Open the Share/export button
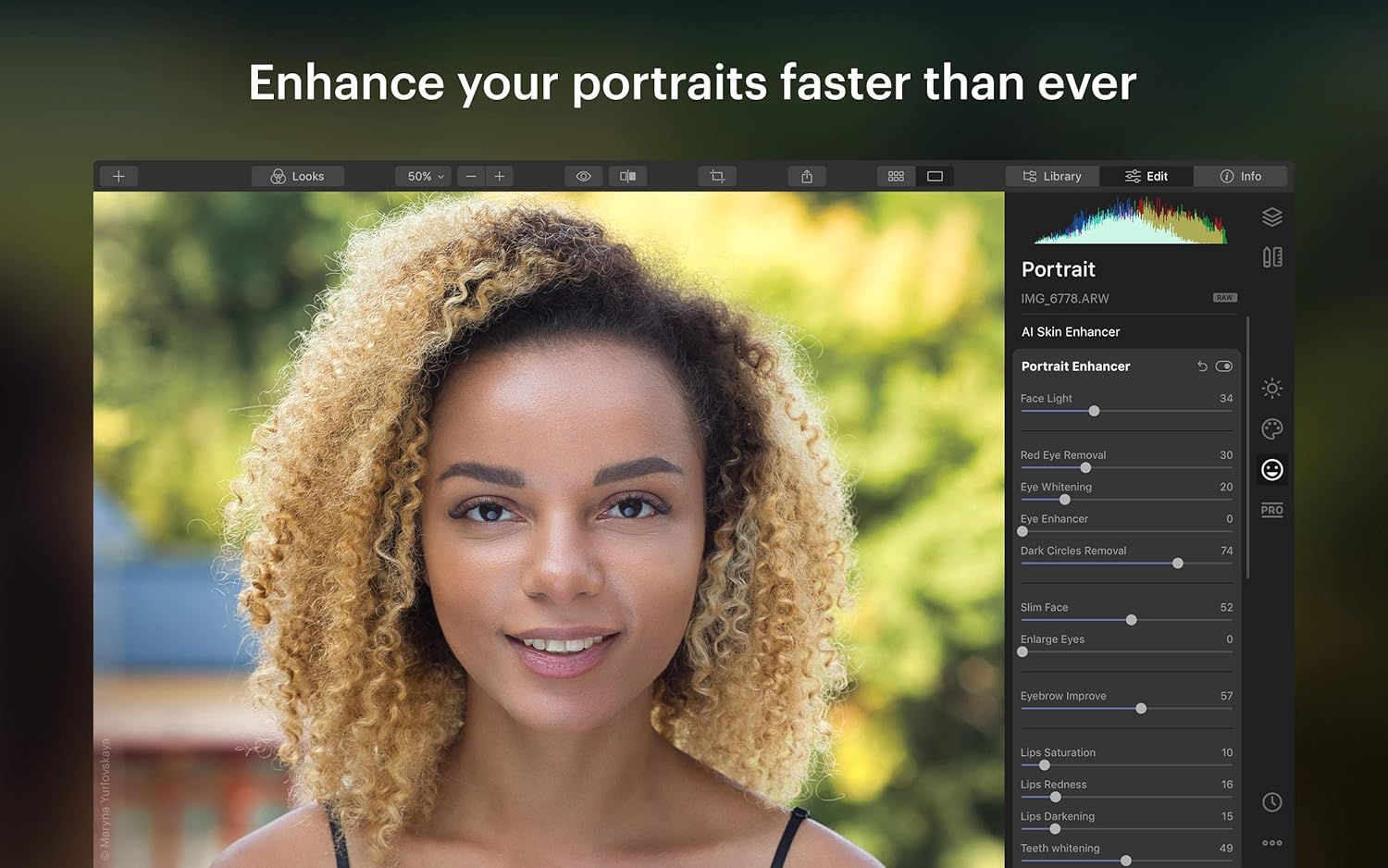 click(807, 176)
